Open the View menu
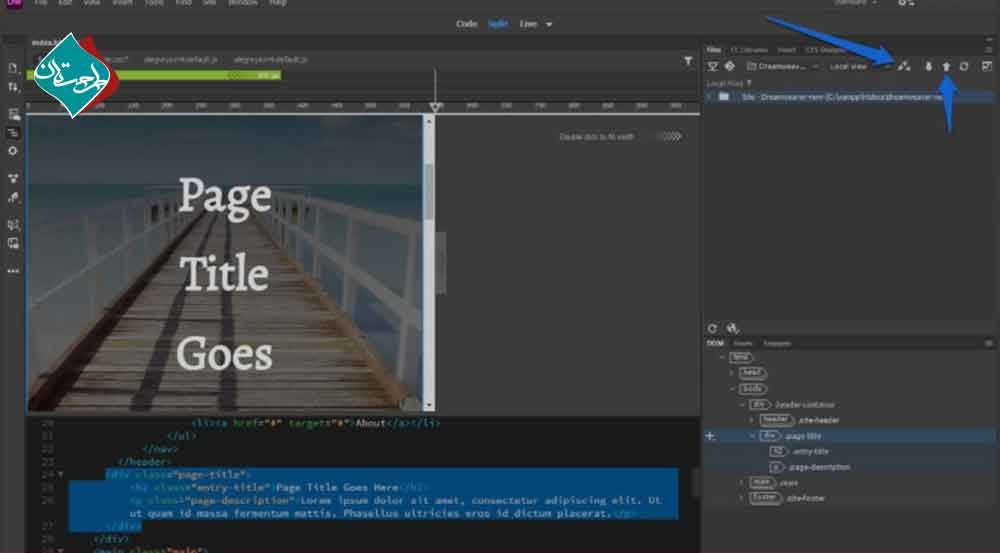The image size is (1000, 553). point(92,3)
